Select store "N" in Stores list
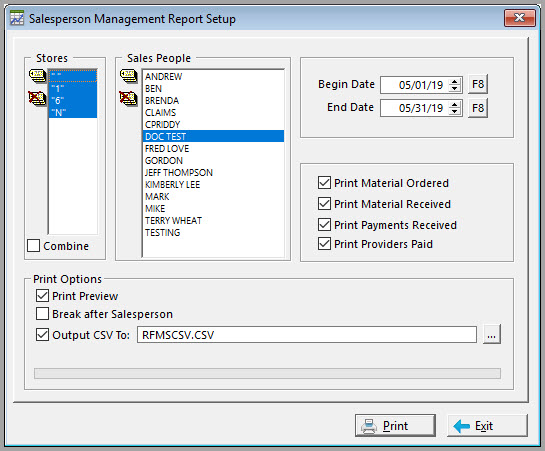Image resolution: width=545 pixels, height=451 pixels. click(x=73, y=113)
